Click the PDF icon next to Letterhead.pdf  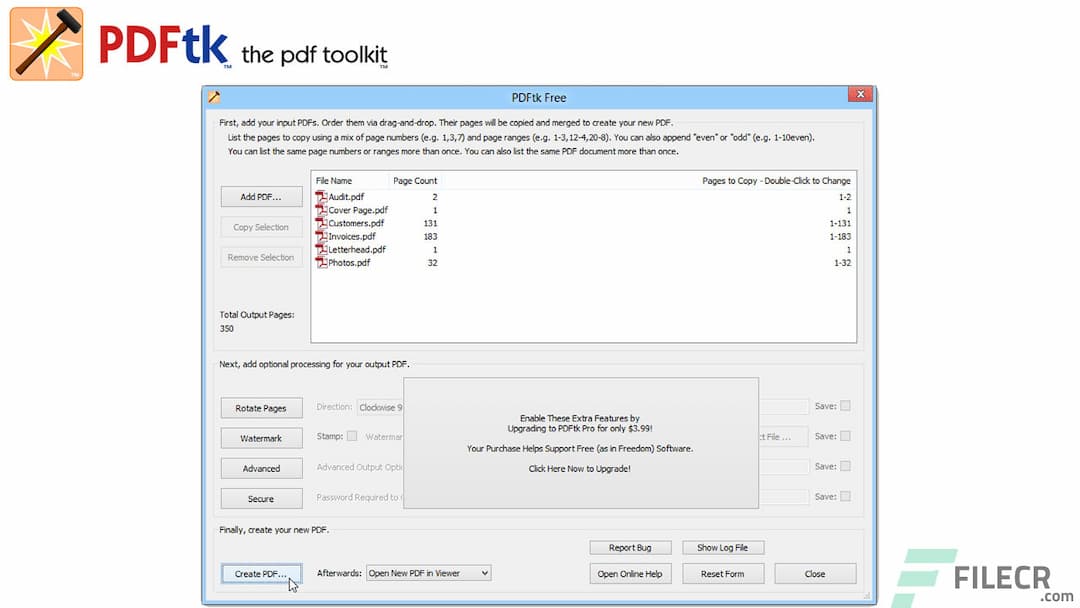pos(320,249)
